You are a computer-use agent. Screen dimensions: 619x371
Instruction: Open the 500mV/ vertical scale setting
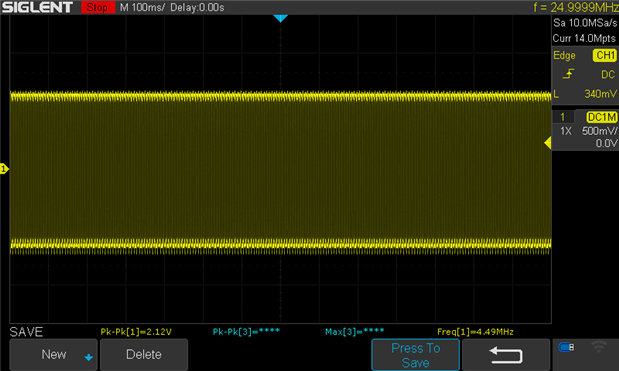point(599,131)
